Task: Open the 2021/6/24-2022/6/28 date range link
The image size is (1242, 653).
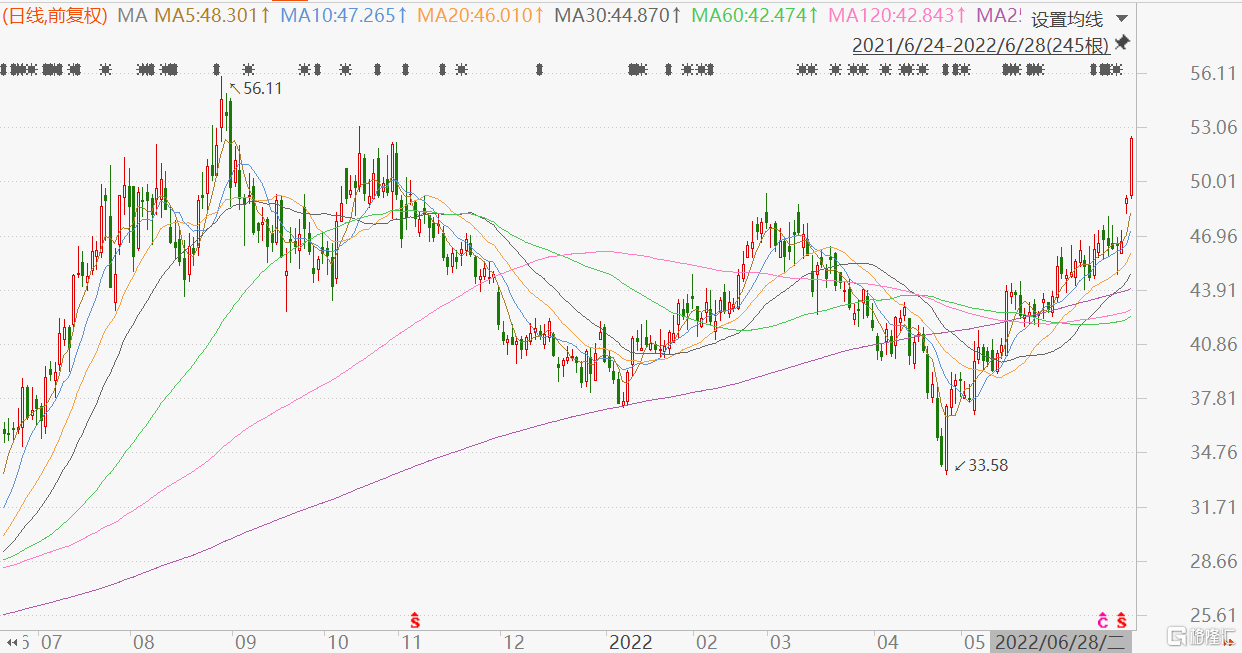Action: click(980, 45)
